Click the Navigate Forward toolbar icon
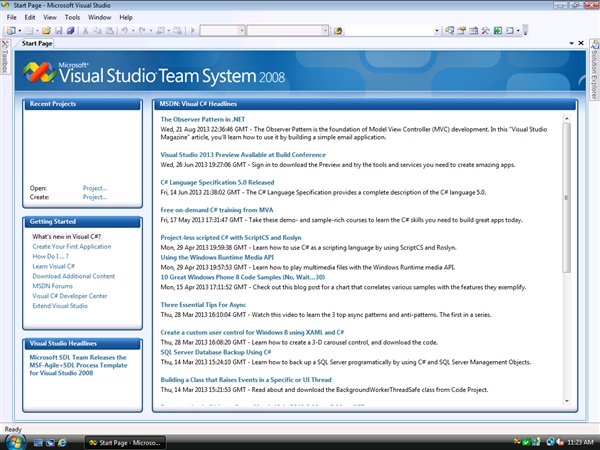Viewport: 600px width, 450px height. coord(177,31)
